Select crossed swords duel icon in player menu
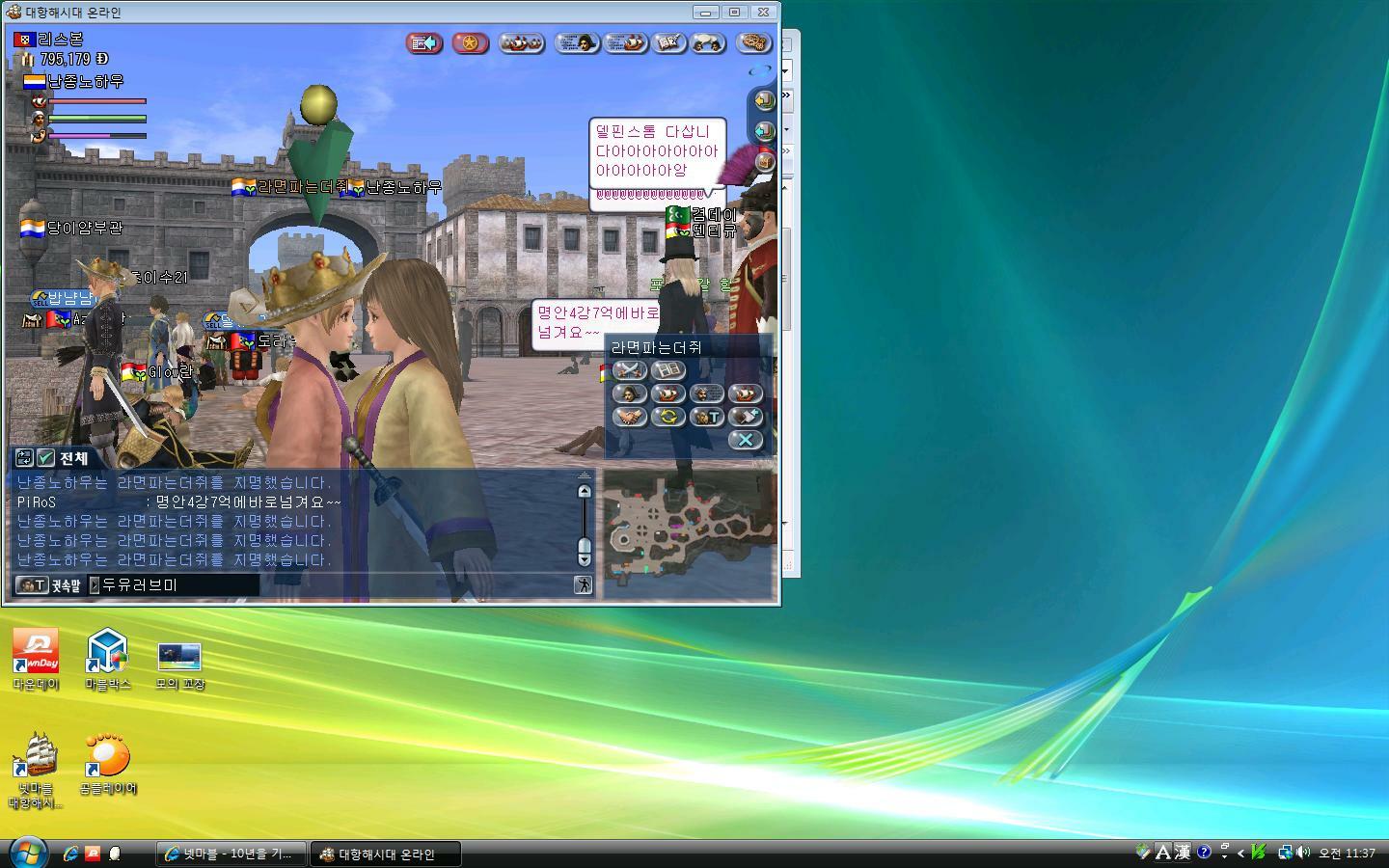This screenshot has width=1389, height=868. click(x=629, y=369)
